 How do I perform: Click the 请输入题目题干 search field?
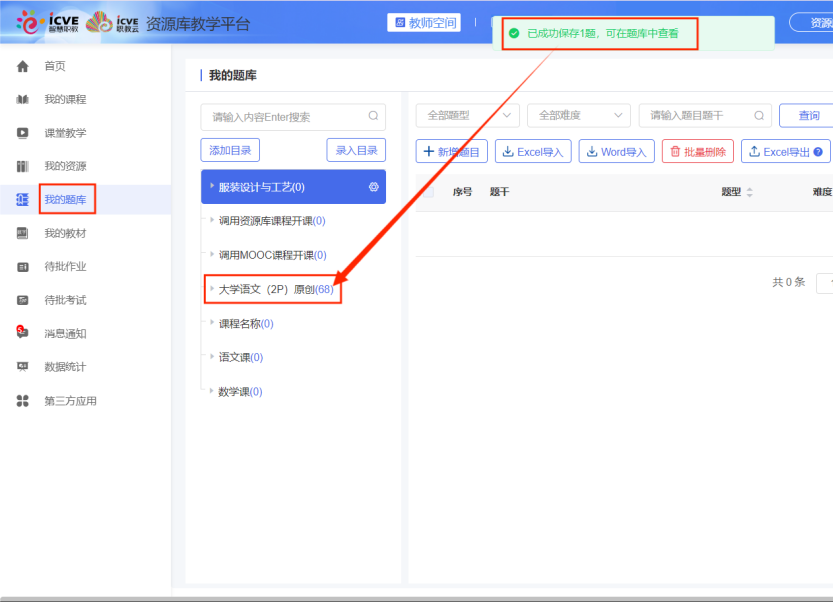pyautogui.click(x=698, y=116)
